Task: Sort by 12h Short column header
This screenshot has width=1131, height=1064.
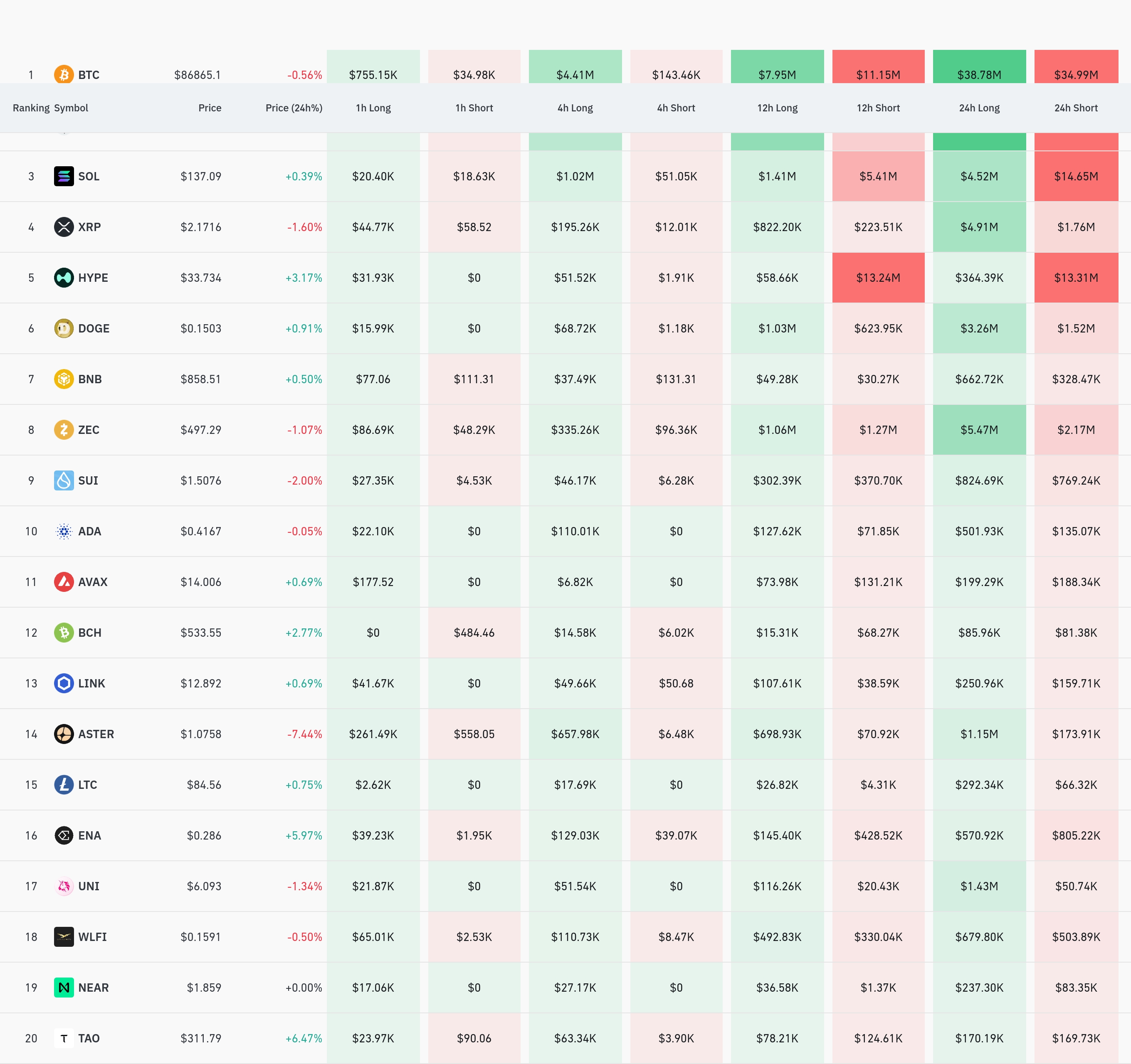Action: click(878, 108)
